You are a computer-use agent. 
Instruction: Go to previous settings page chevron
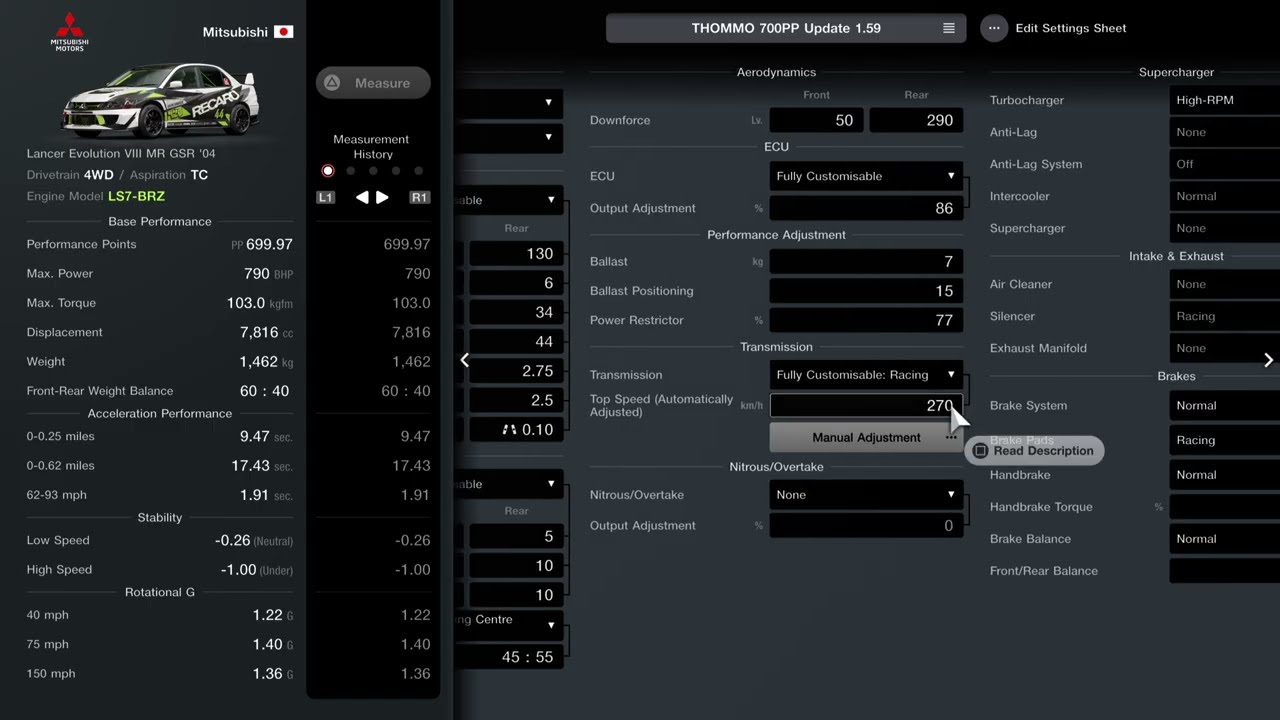[465, 360]
